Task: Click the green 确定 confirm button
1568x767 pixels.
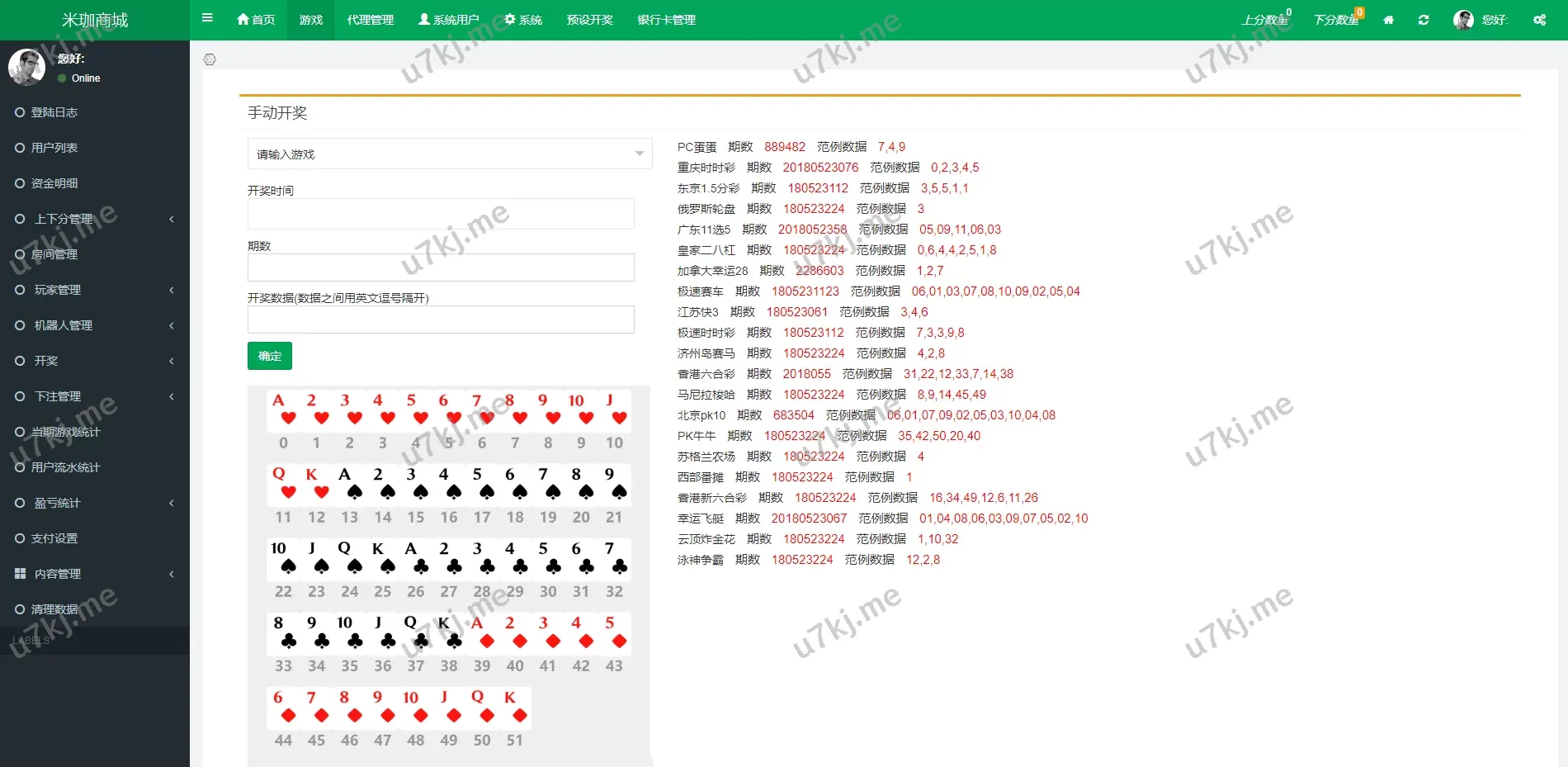Action: pyautogui.click(x=269, y=356)
